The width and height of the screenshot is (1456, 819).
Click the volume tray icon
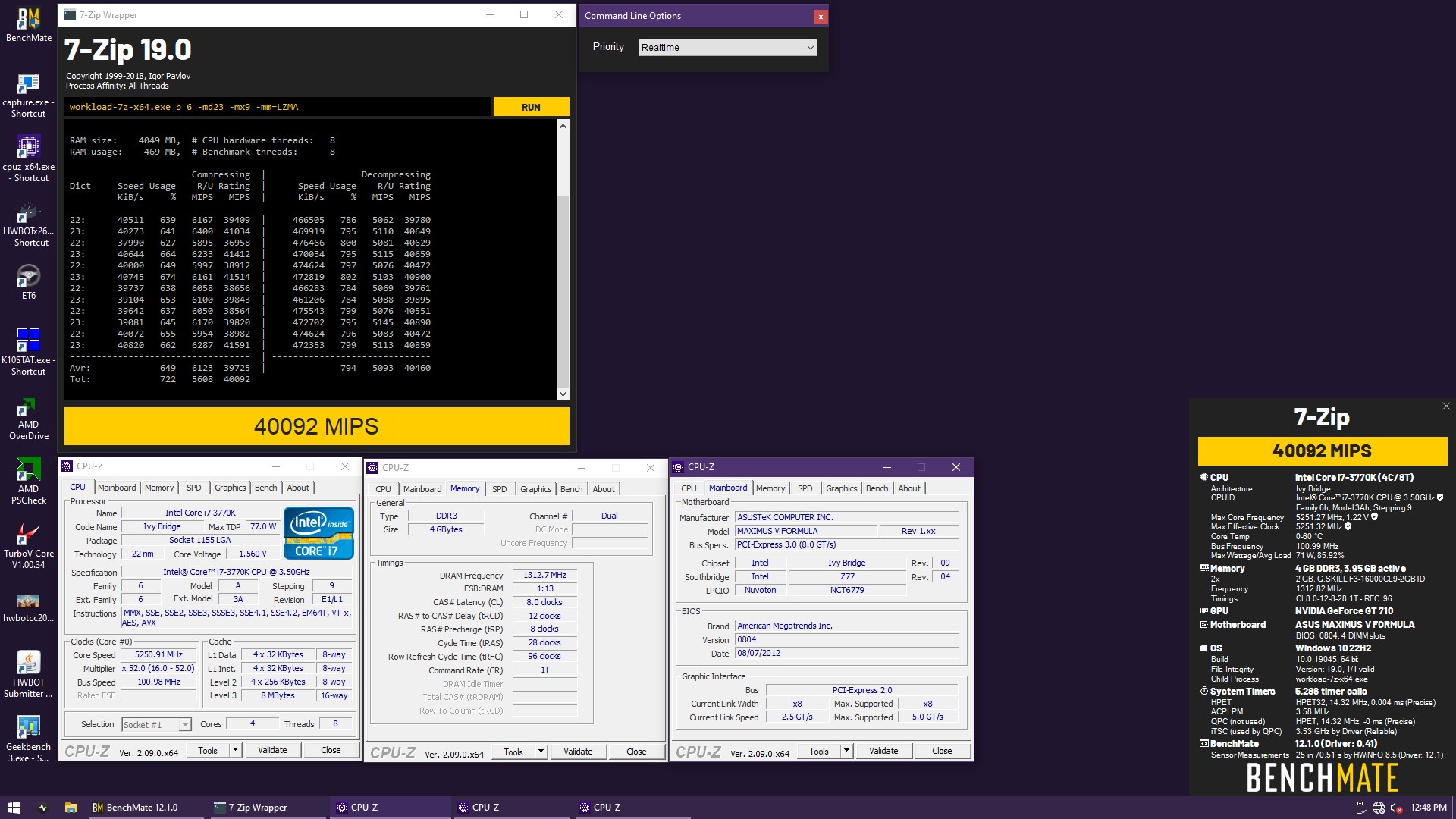click(1396, 808)
